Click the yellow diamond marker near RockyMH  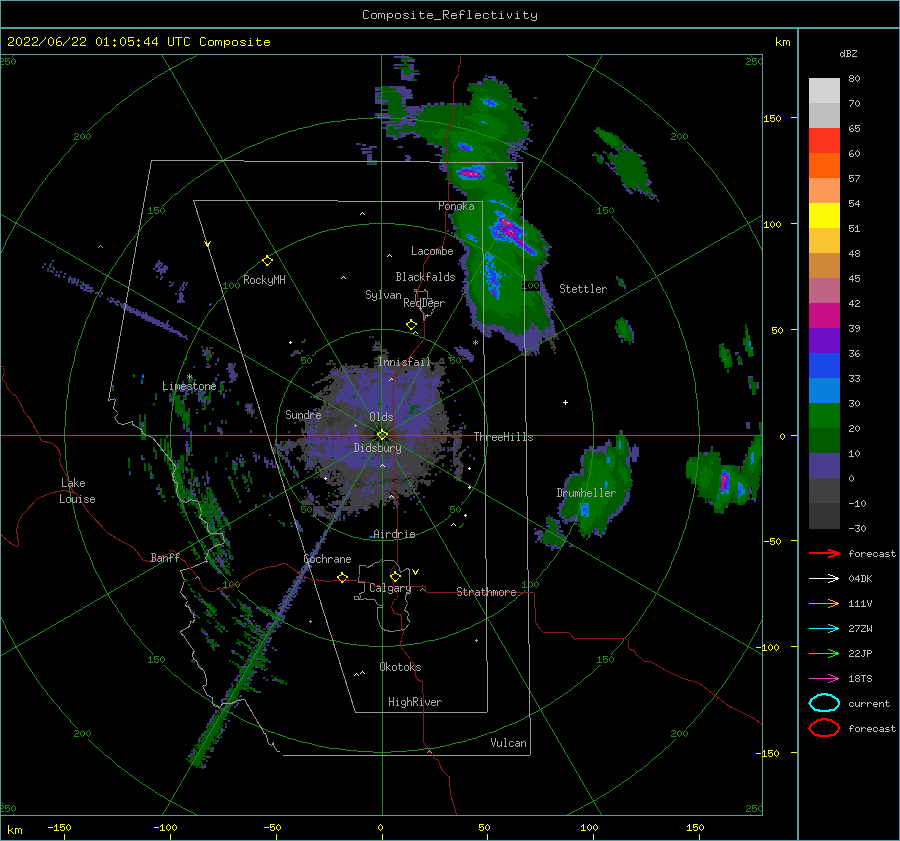(x=267, y=261)
